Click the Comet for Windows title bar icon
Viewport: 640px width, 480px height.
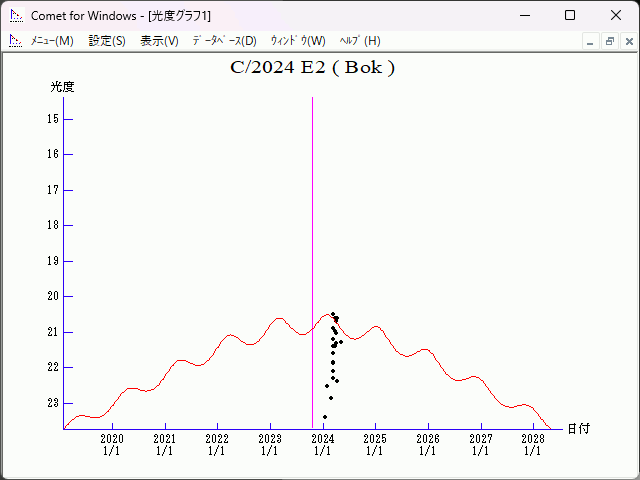(x=15, y=15)
